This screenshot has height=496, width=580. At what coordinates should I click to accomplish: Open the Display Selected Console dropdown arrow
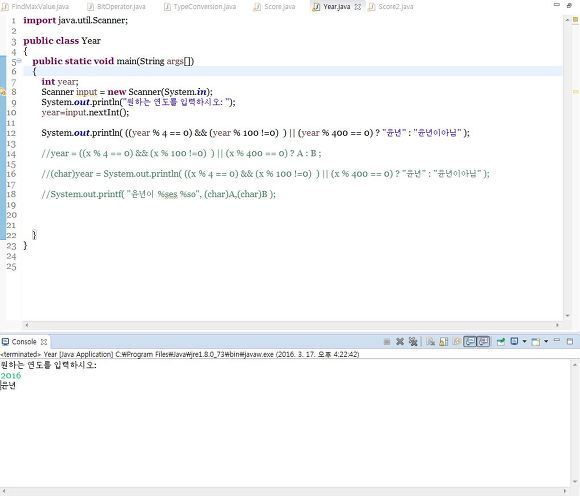524,341
